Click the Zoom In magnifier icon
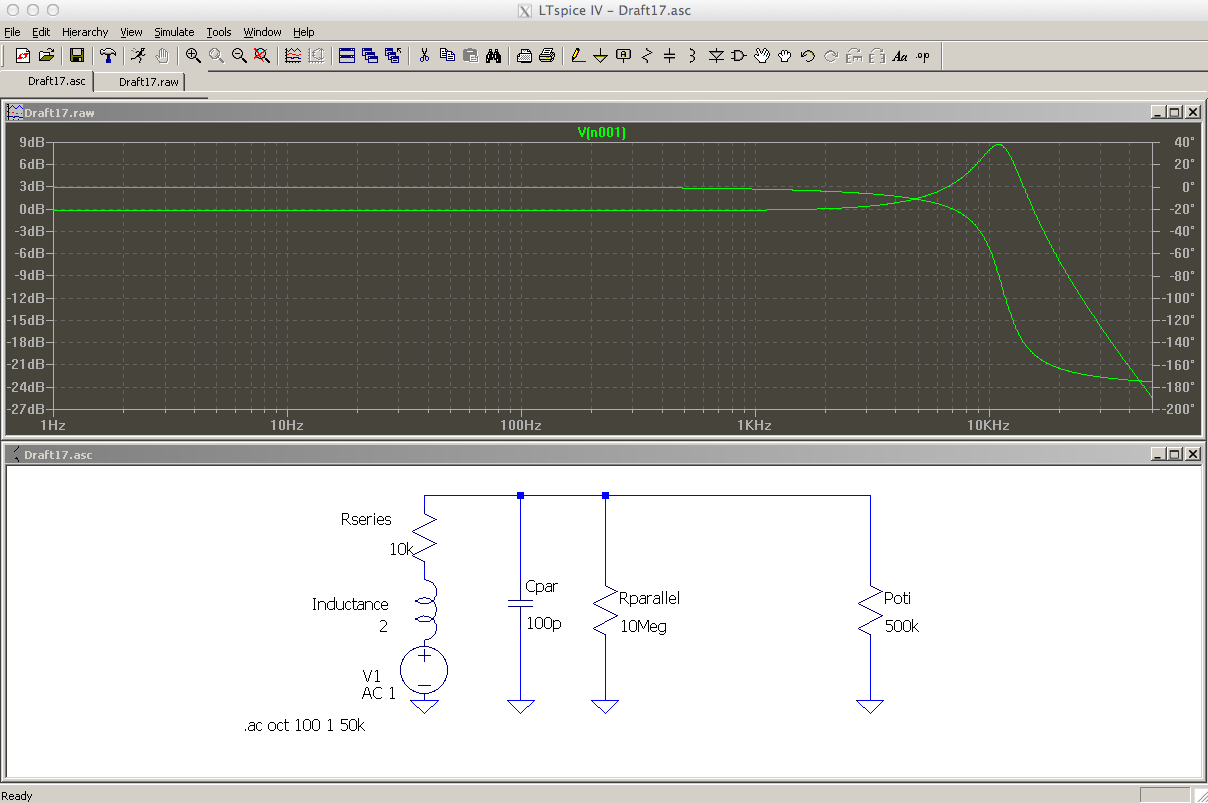The image size is (1208, 803). click(x=192, y=56)
